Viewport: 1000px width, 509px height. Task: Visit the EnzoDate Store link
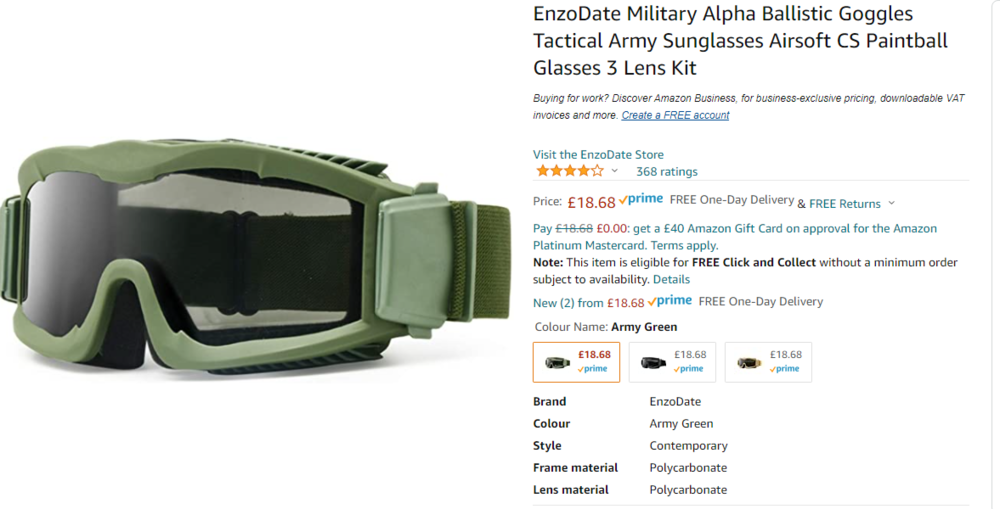[598, 154]
